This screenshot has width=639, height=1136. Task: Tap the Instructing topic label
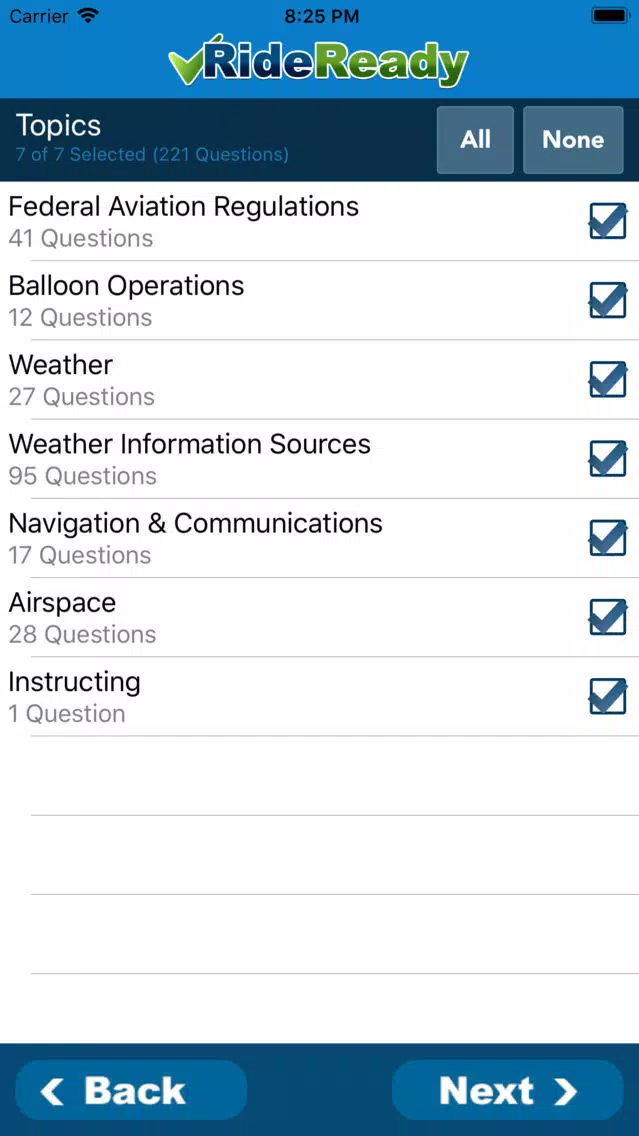[75, 682]
